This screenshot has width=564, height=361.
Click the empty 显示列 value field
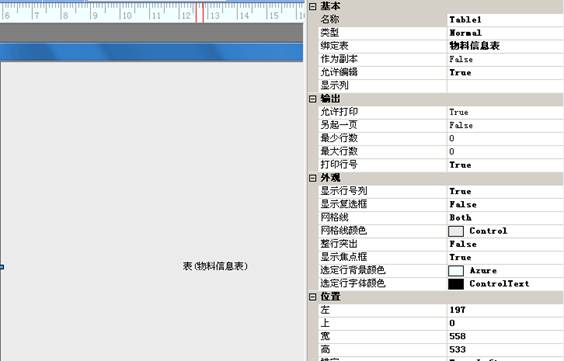(x=505, y=86)
